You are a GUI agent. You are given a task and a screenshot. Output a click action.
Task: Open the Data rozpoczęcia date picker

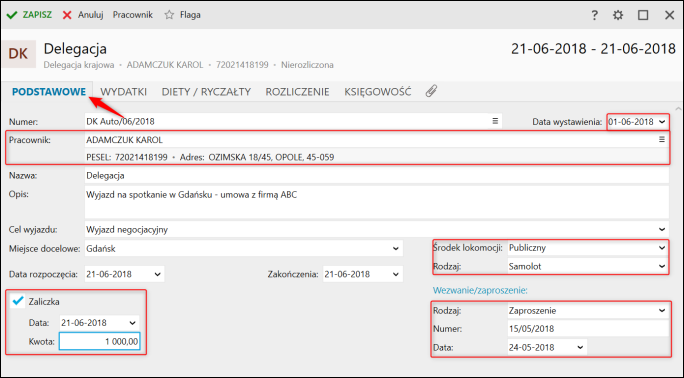coord(157,274)
